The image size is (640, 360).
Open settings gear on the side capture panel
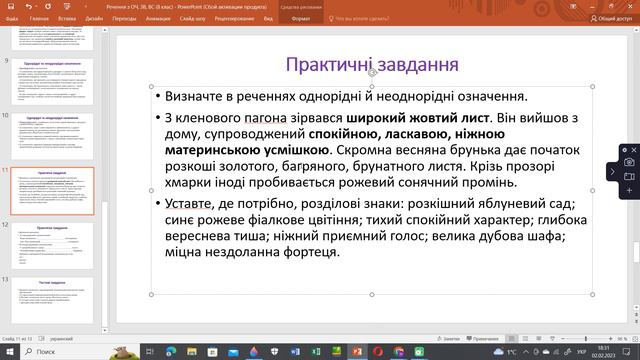624,150
